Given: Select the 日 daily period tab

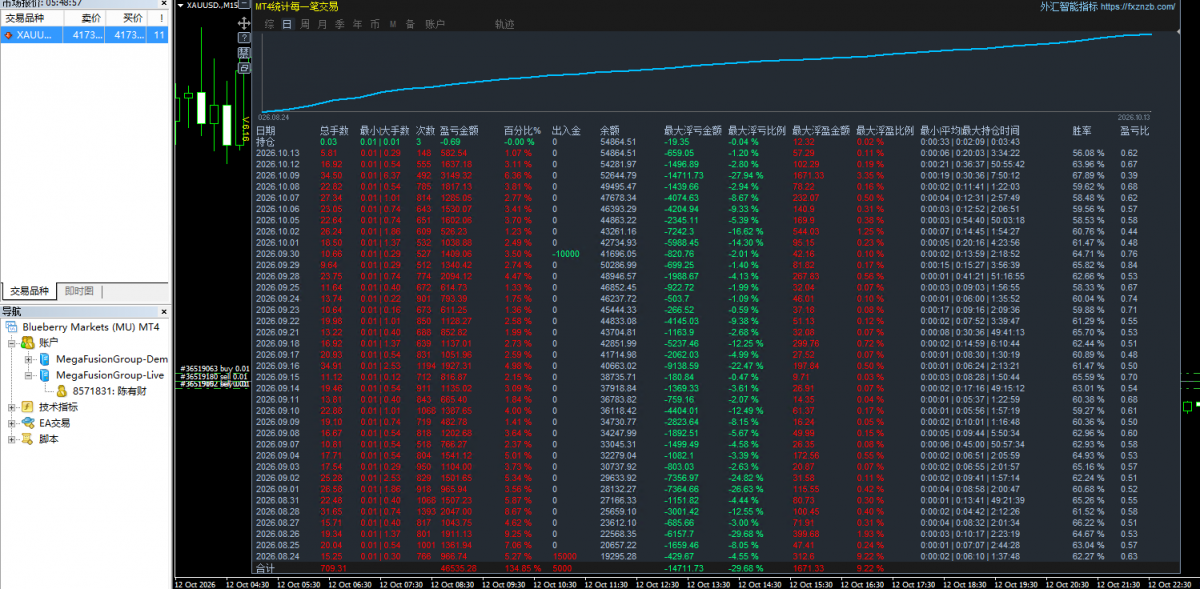Looking at the screenshot, I should click(287, 23).
